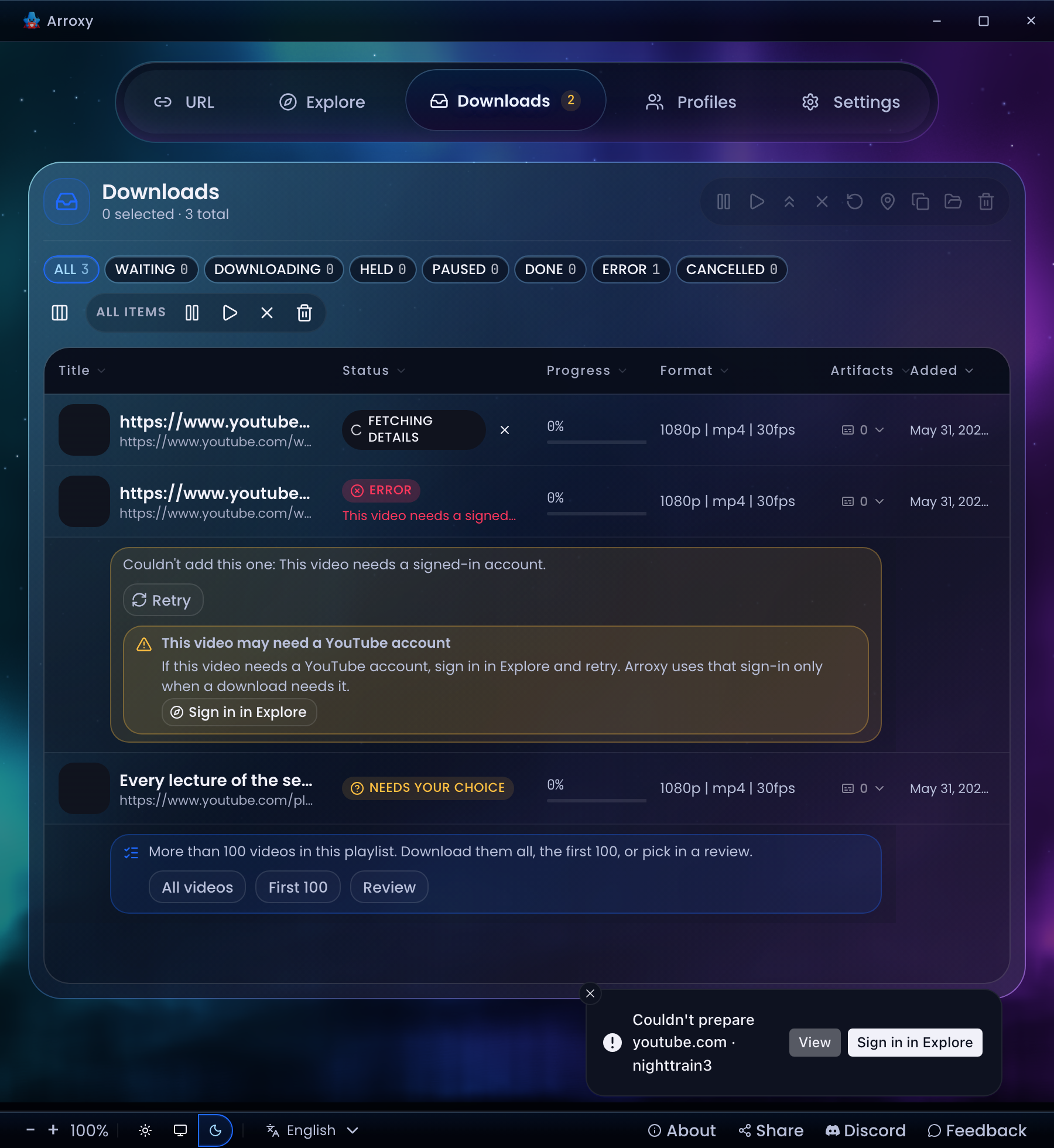The image size is (1054, 1148).
Task: Click the Retry button
Action: point(163,600)
